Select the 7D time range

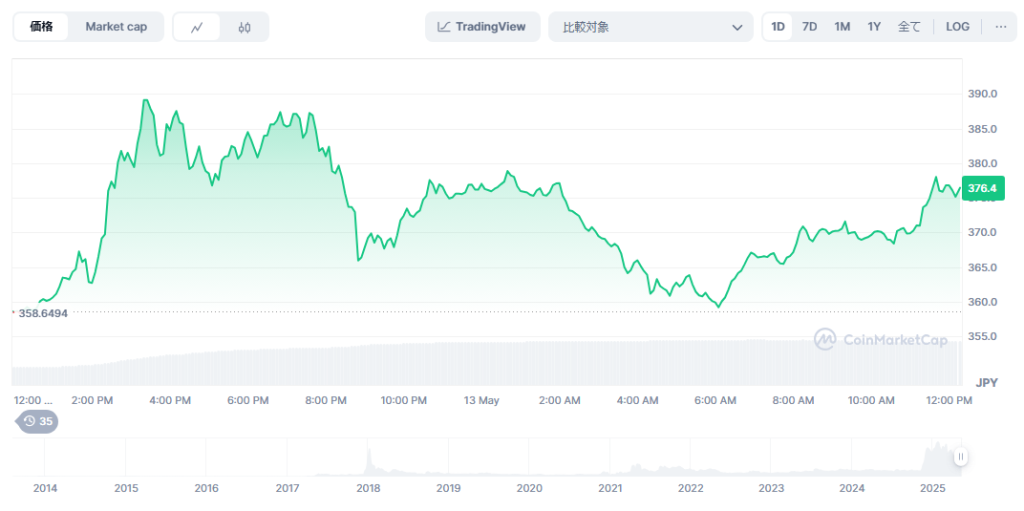809,27
